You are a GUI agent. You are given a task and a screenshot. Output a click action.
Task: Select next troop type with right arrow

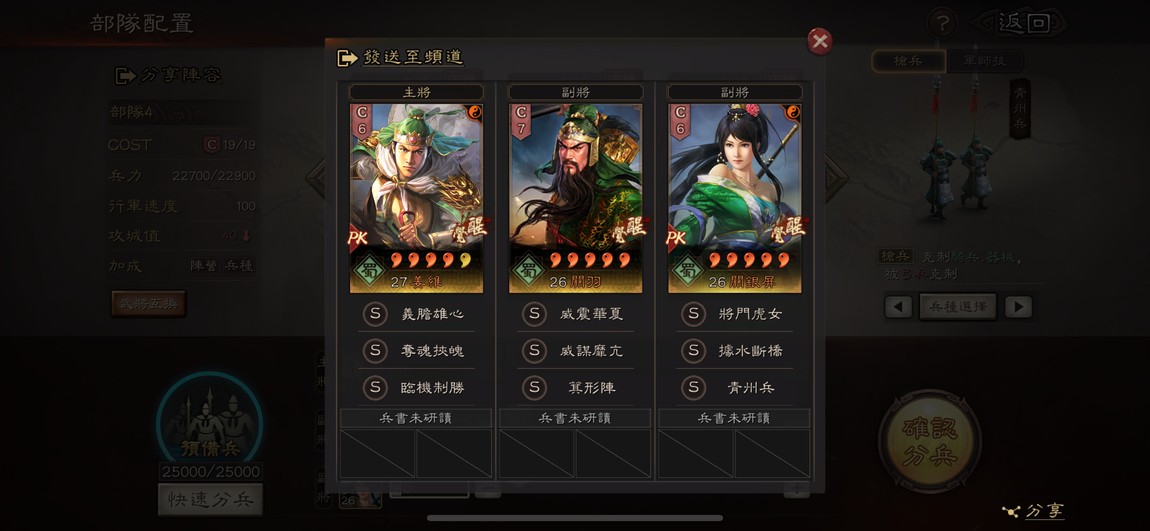coord(1018,307)
